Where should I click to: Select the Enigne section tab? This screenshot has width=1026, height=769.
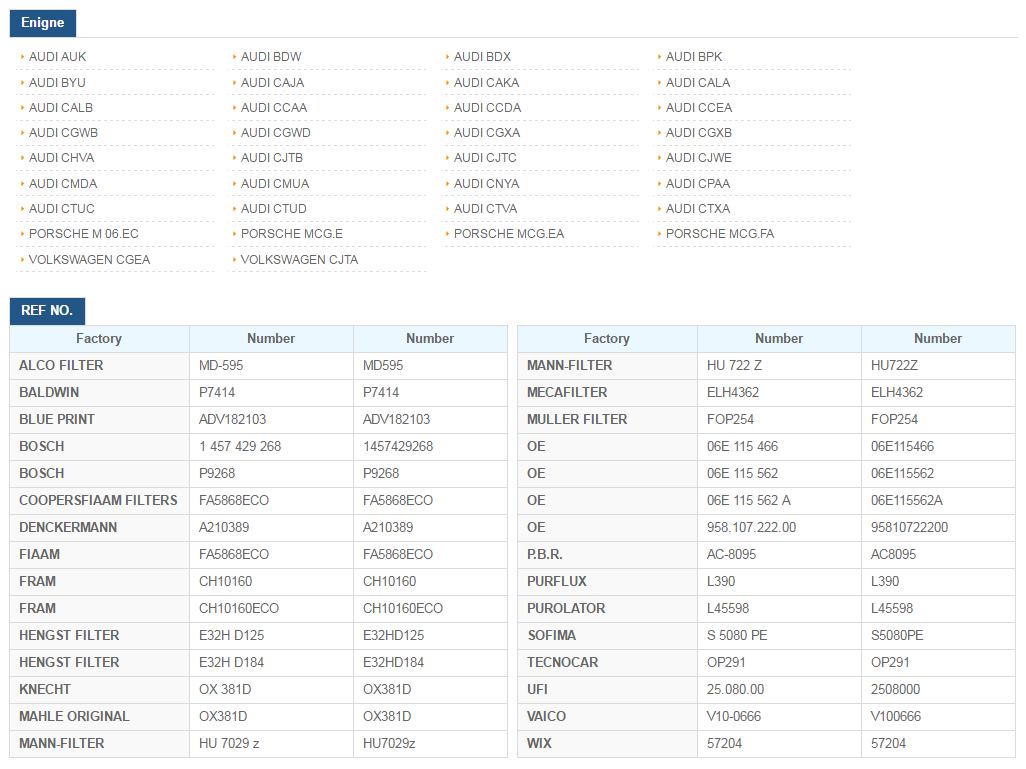pos(43,23)
